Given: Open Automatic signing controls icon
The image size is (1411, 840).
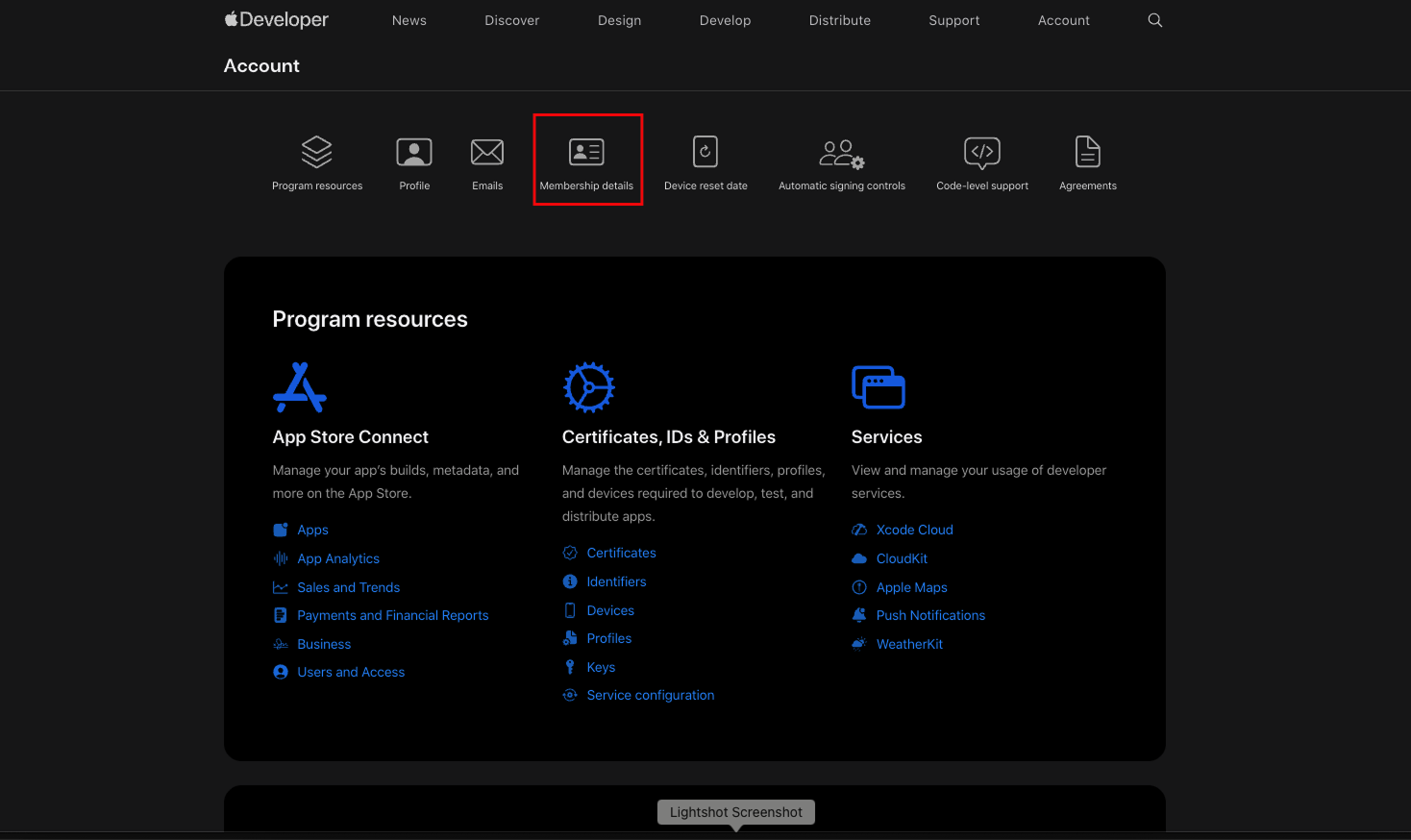Looking at the screenshot, I should [841, 153].
